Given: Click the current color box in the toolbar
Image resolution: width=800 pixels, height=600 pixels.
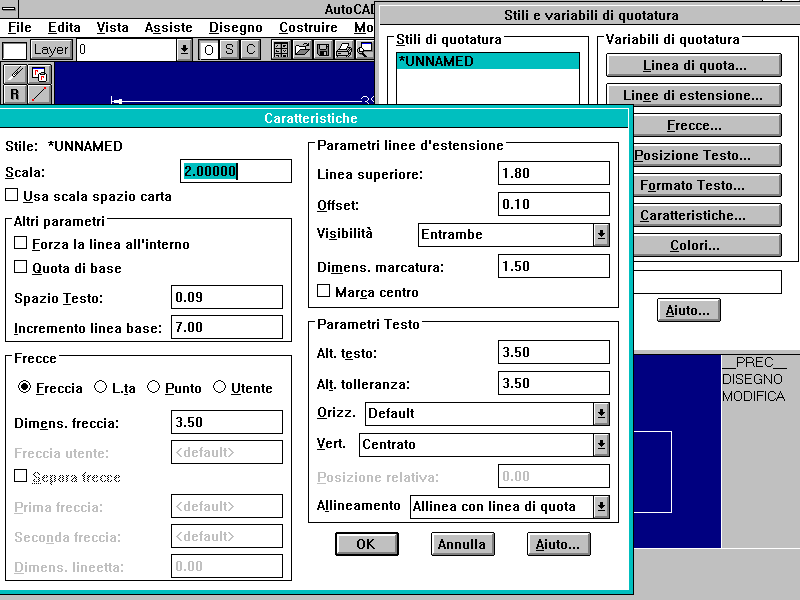Looking at the screenshot, I should [x=14, y=50].
